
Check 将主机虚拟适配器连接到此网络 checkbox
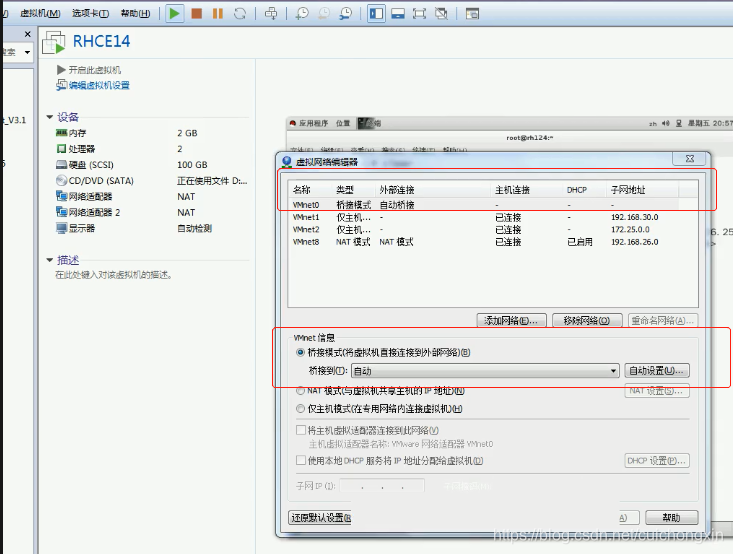point(301,430)
